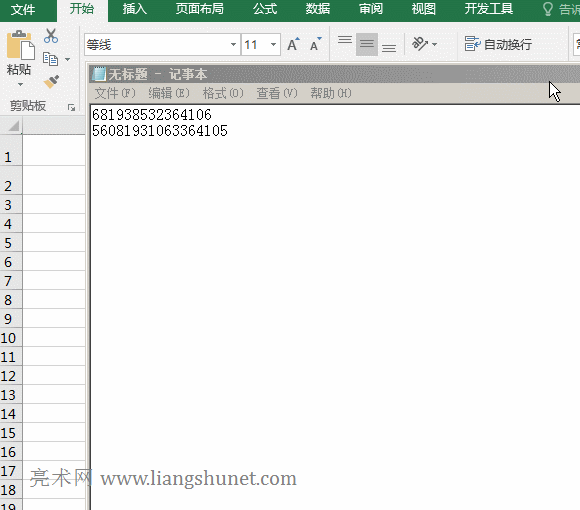Click the Cut scissors icon
Screen dimensions: 580x510
click(51, 36)
